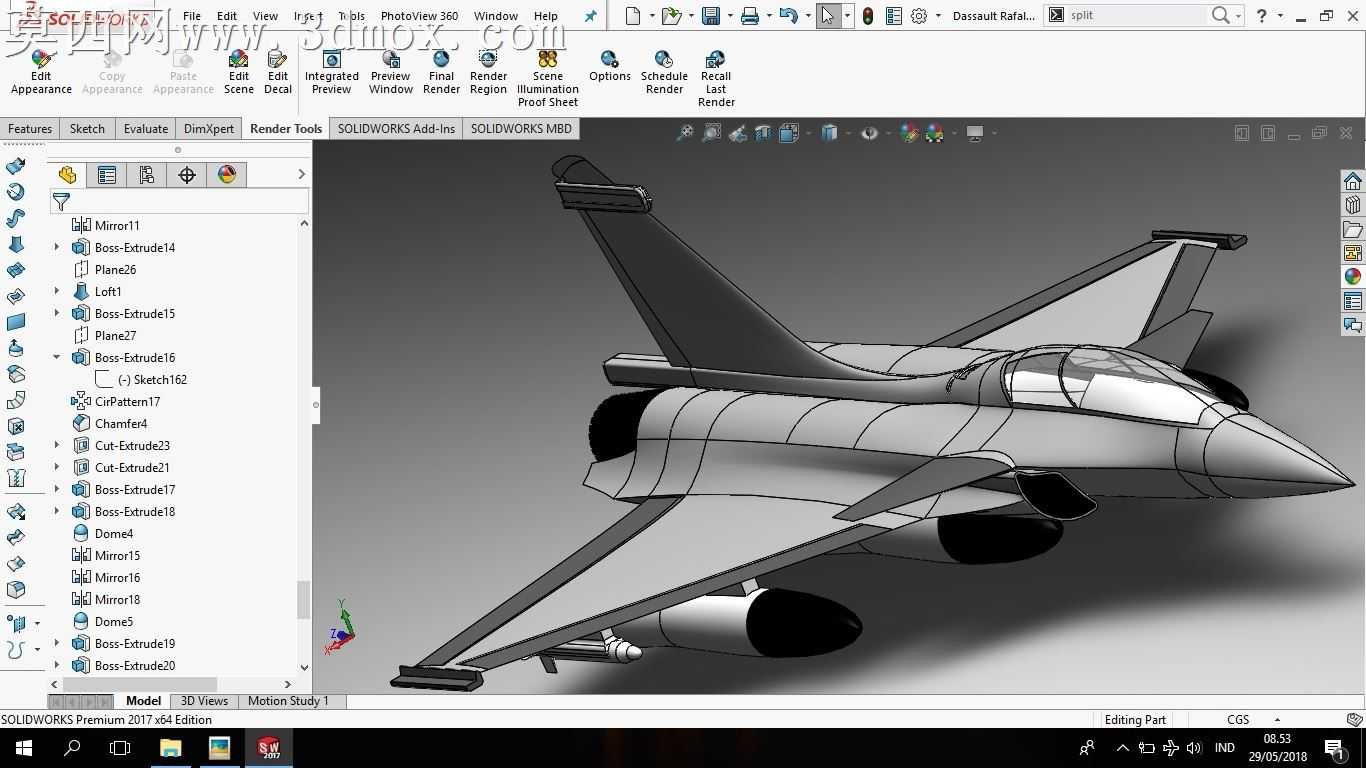The image size is (1366, 768).
Task: Open File Explorer in the task pane
Action: coord(1353,229)
